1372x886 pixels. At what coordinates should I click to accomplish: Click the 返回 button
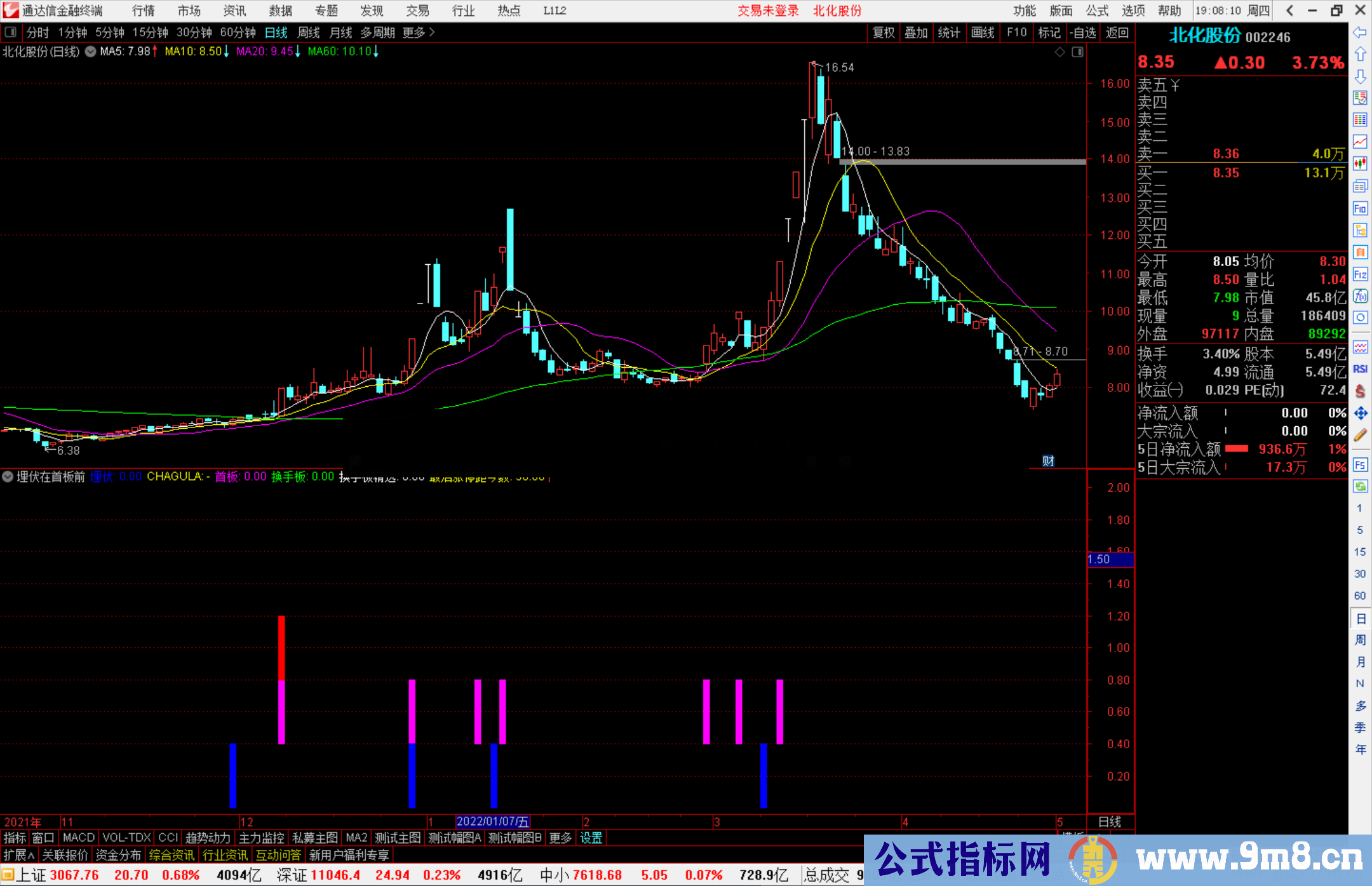pos(1117,32)
